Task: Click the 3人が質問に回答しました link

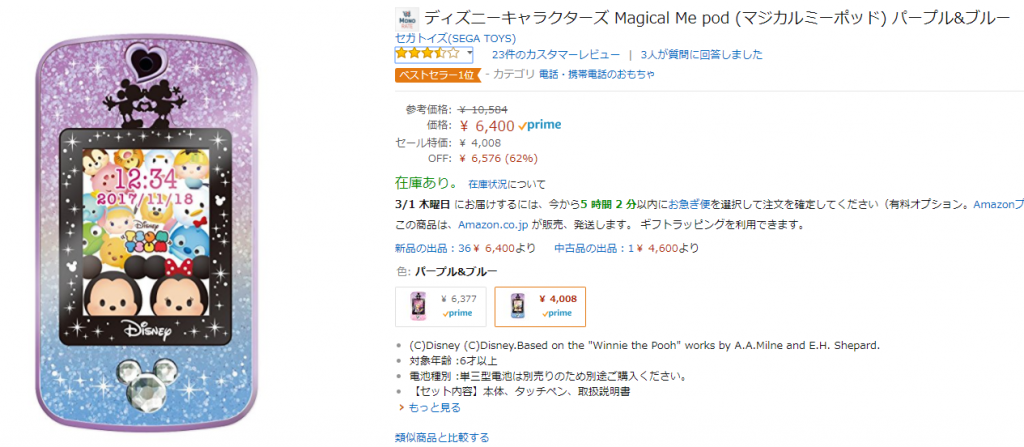Action: click(x=689, y=54)
